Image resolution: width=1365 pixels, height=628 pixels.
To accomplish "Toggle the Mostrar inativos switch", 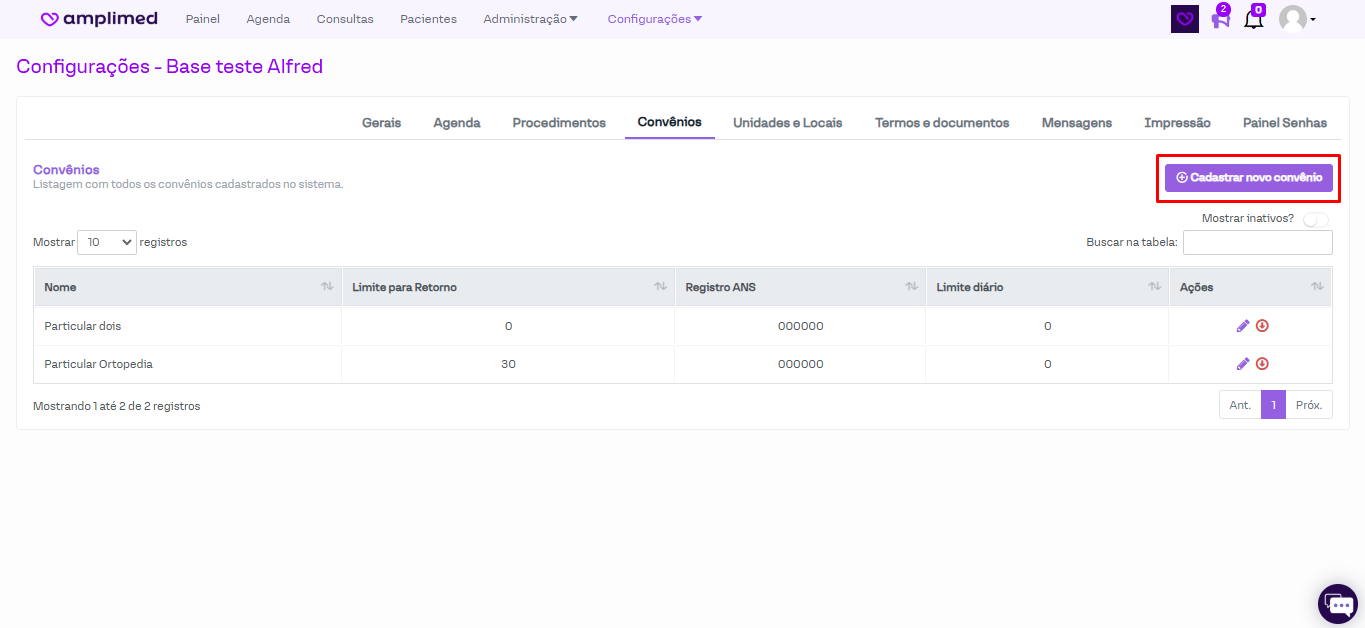I will click(1315, 219).
